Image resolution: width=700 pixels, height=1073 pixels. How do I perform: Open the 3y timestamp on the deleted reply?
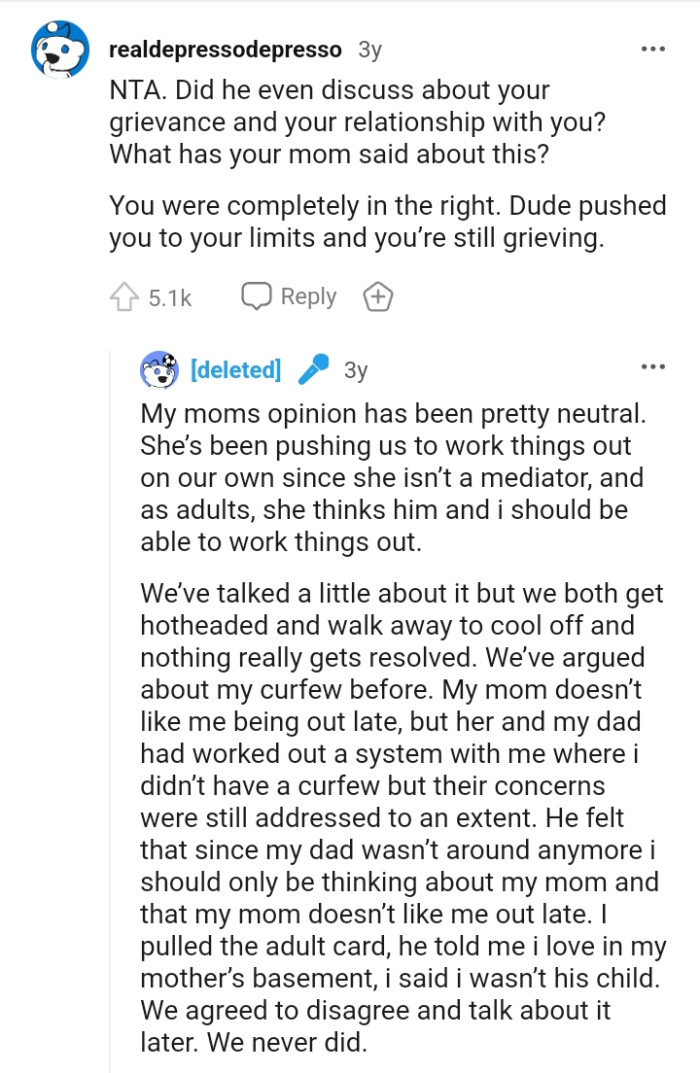tap(358, 369)
